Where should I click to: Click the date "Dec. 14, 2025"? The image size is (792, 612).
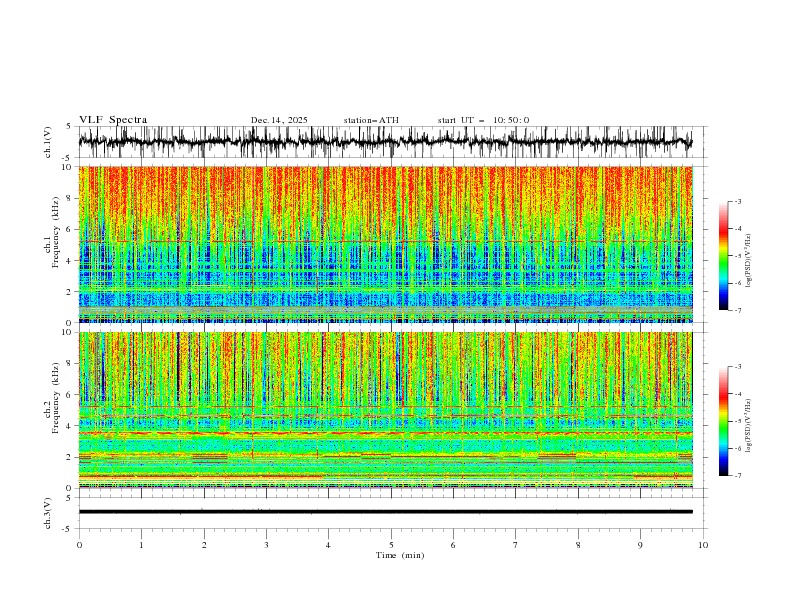(x=279, y=120)
